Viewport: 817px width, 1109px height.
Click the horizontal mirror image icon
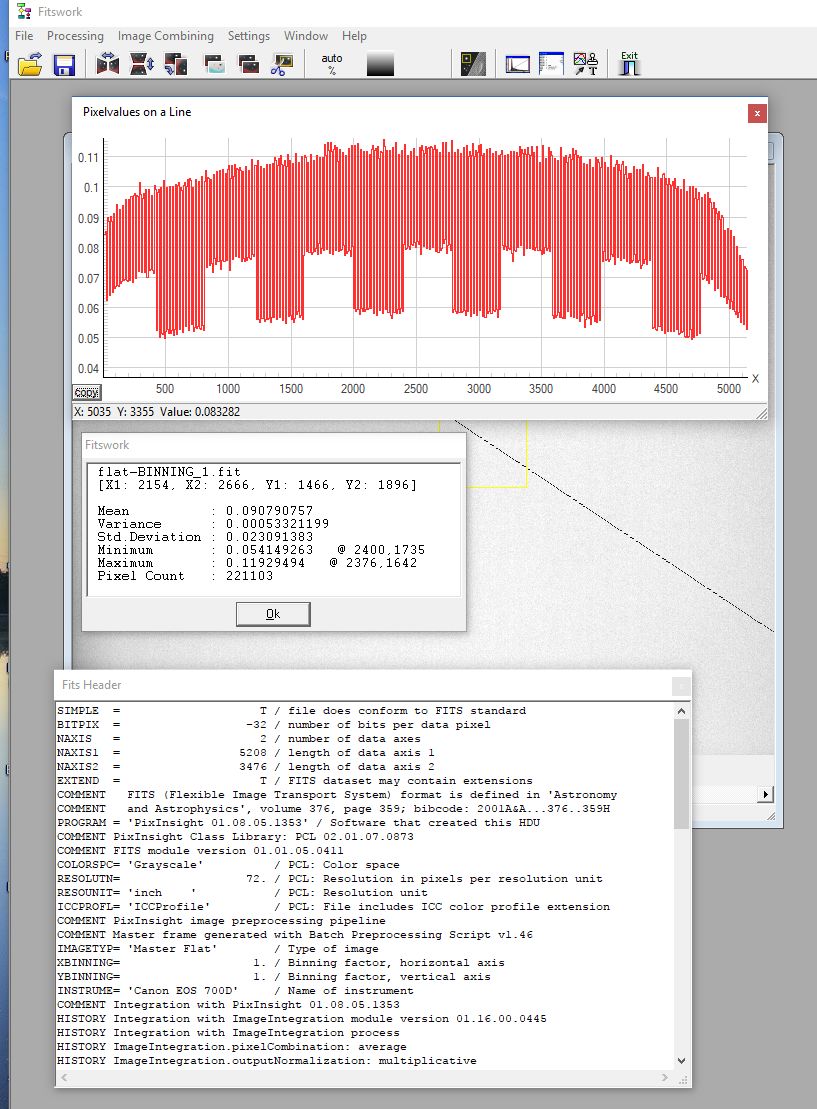[107, 65]
